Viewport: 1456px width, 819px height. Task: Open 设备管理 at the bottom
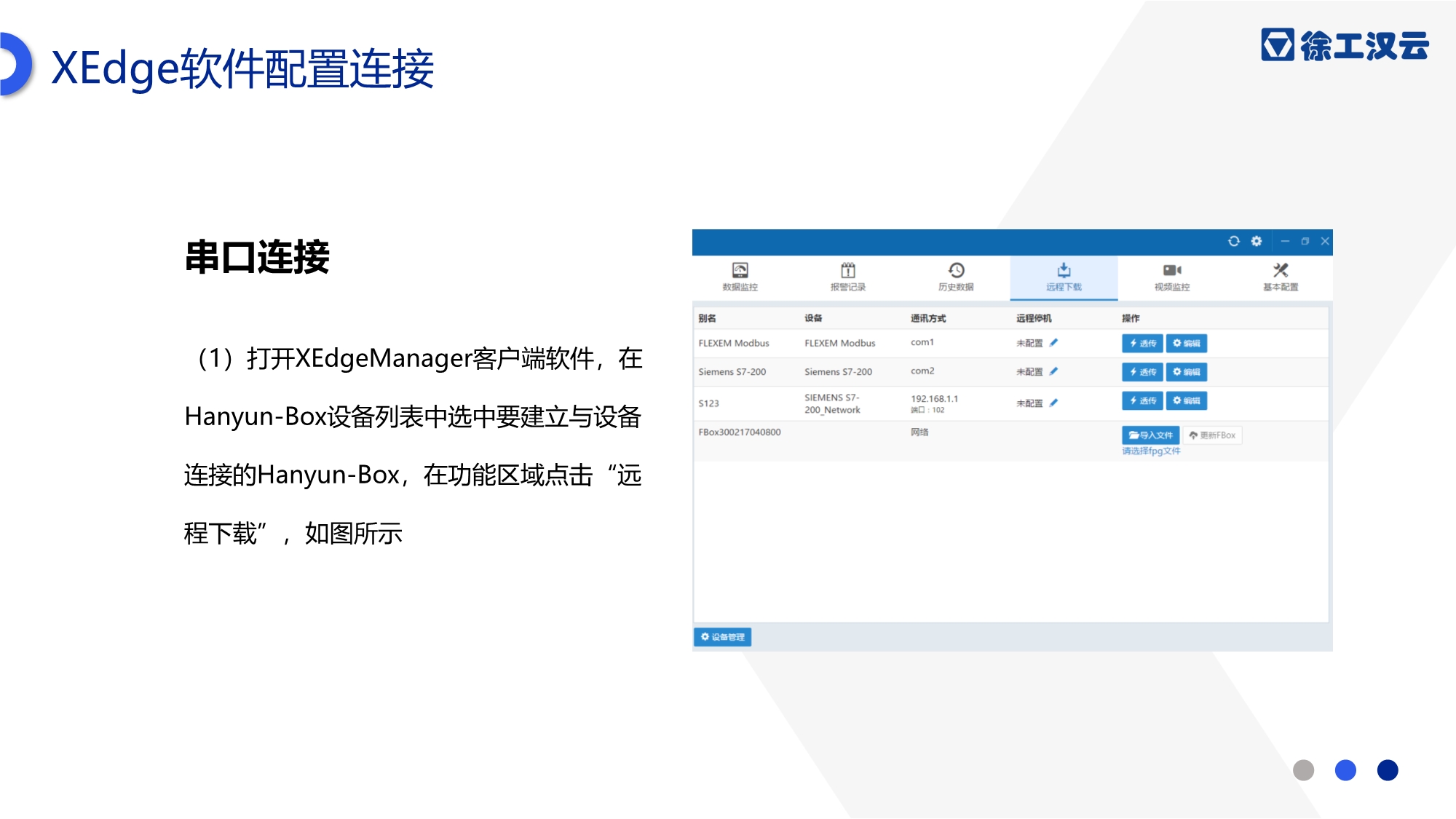pyautogui.click(x=722, y=637)
